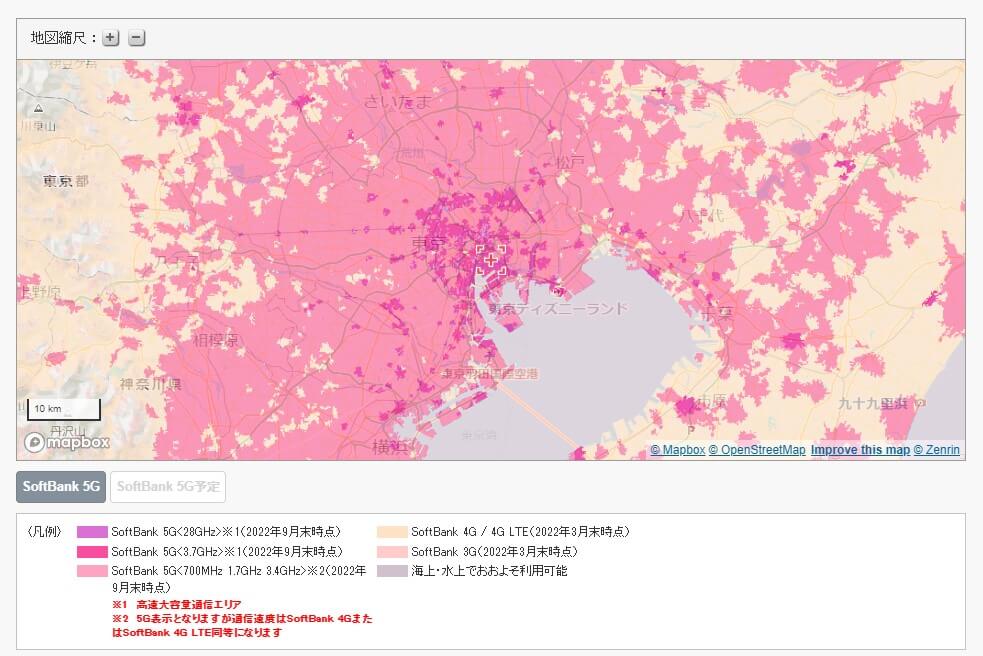Click the 海上・水上でおおよそ利用可能 legend text
Screen dimensions: 983x656
click(489, 571)
